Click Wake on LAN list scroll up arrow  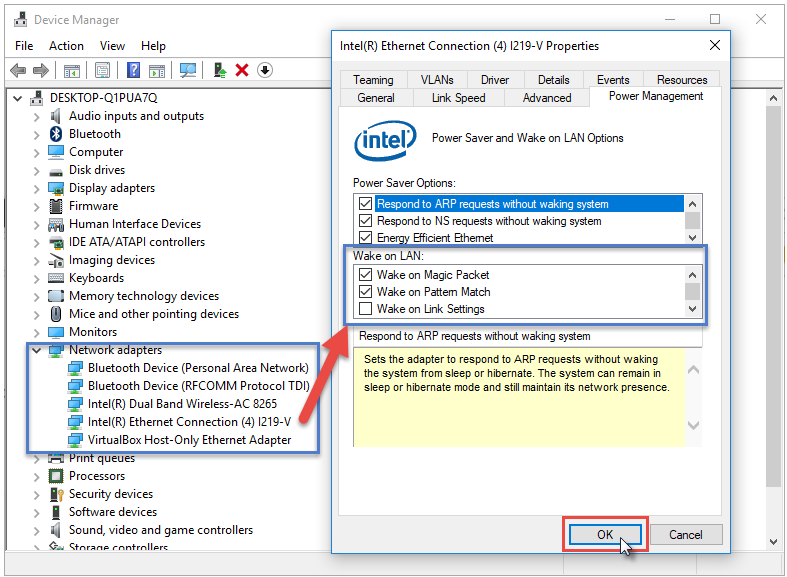[693, 275]
